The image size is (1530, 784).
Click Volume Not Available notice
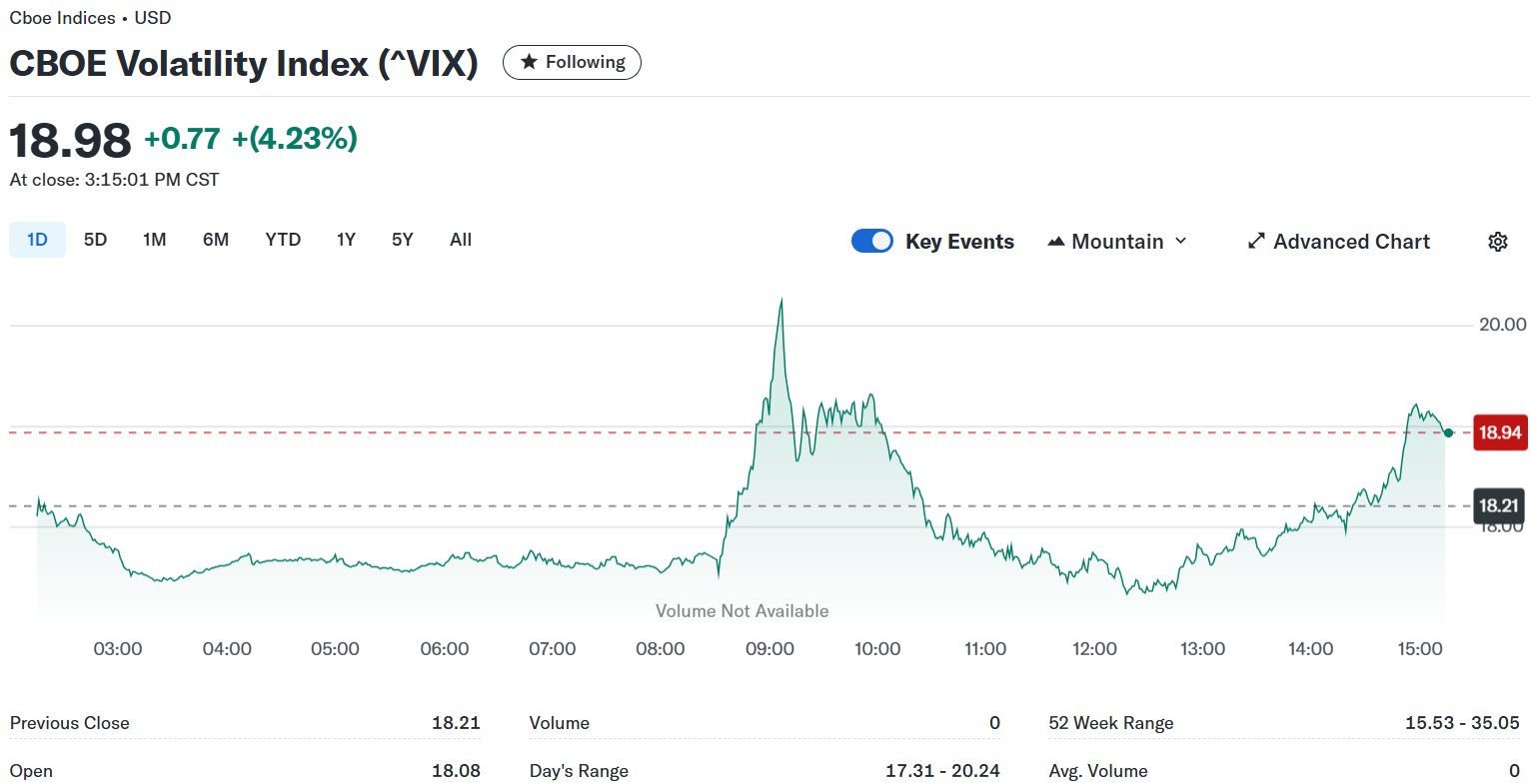pos(742,611)
